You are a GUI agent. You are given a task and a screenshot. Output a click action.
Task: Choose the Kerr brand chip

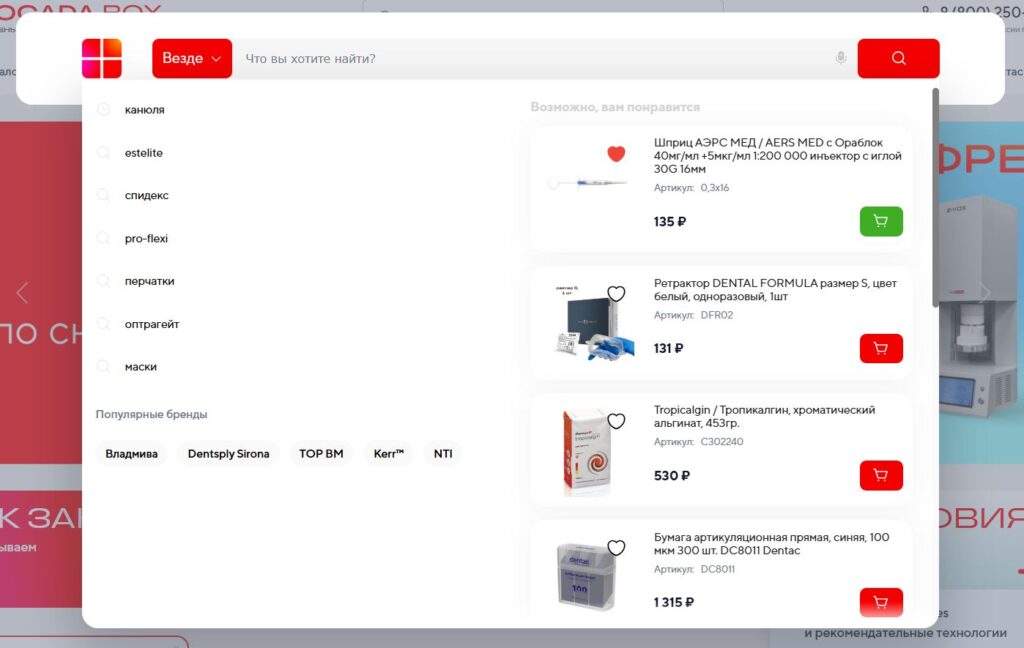389,453
